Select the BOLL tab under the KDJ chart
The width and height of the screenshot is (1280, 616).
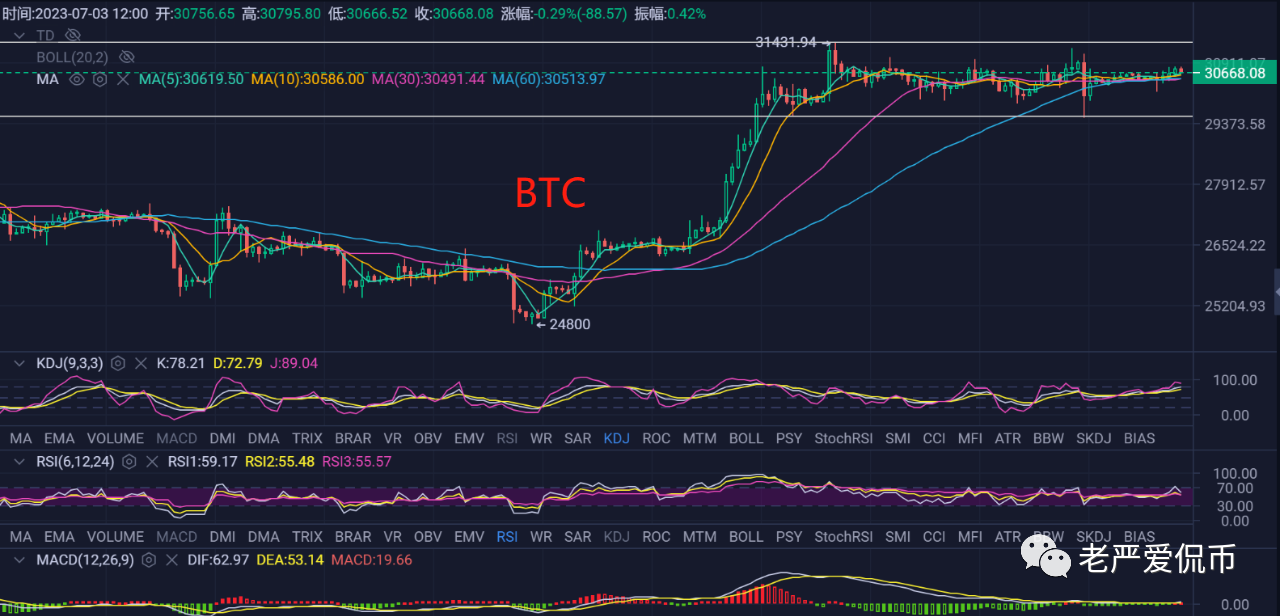[746, 438]
